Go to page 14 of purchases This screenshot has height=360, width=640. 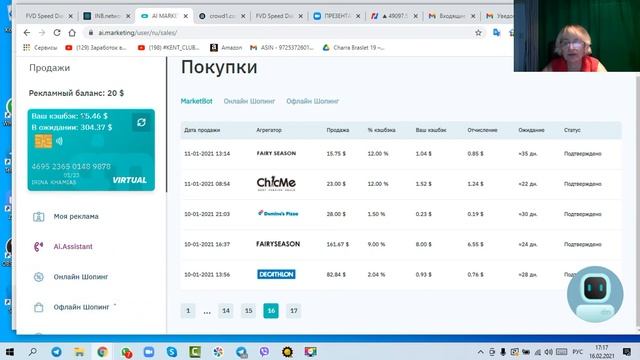tap(226, 311)
